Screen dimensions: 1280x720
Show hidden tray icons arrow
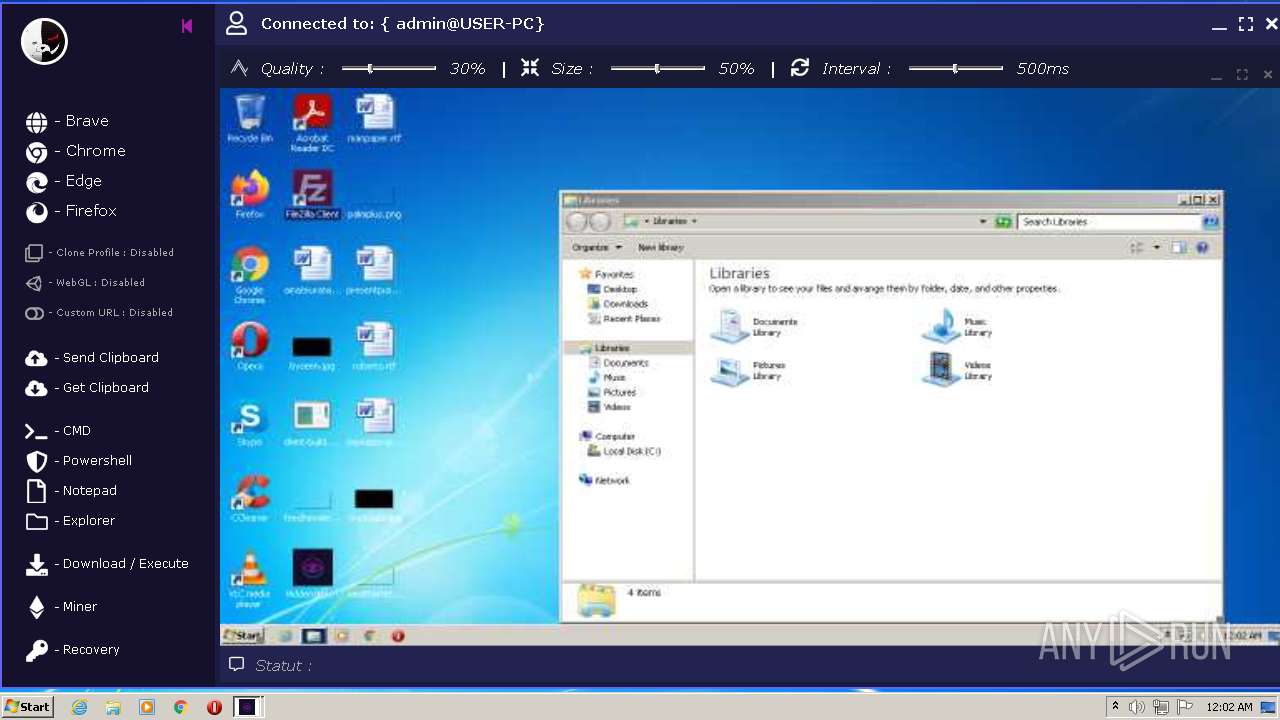coord(1115,707)
